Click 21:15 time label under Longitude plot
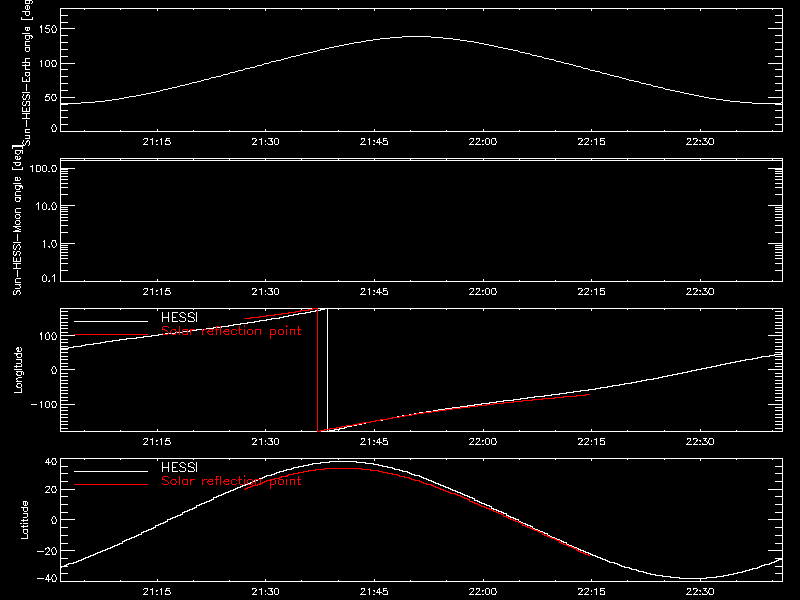This screenshot has height=600, width=800. click(x=157, y=441)
